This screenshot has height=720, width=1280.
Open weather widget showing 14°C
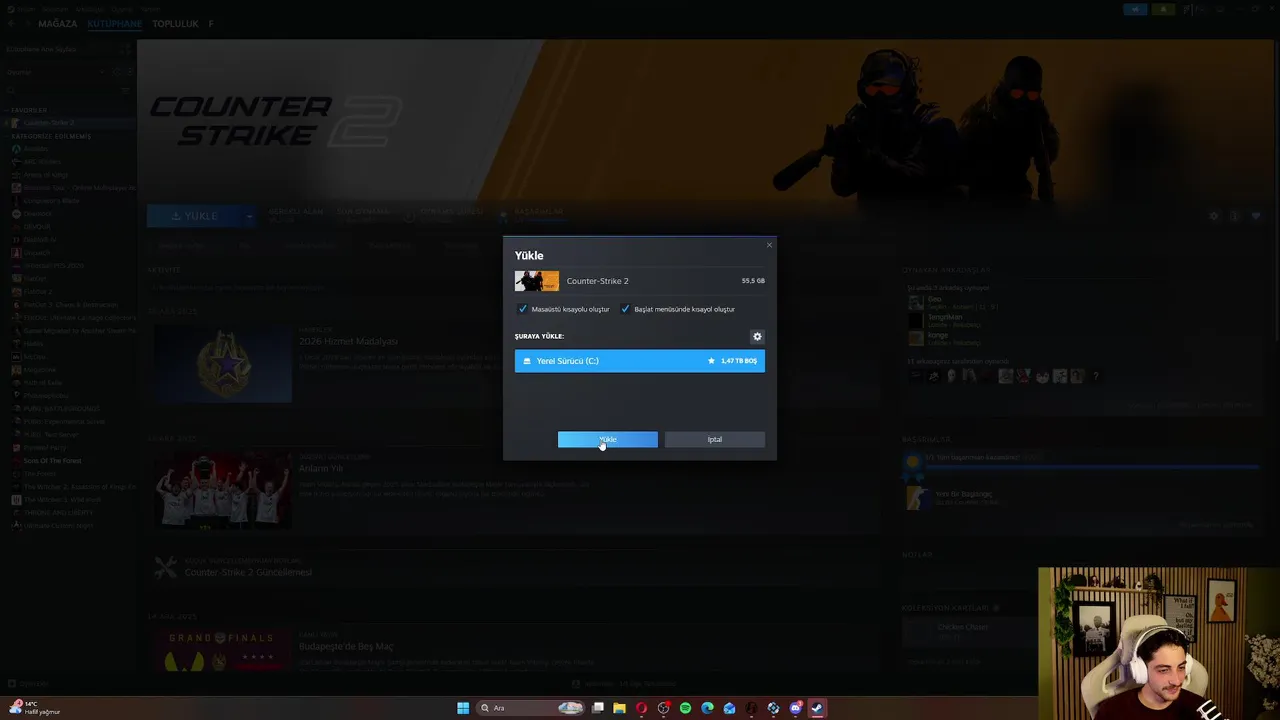pyautogui.click(x=33, y=708)
